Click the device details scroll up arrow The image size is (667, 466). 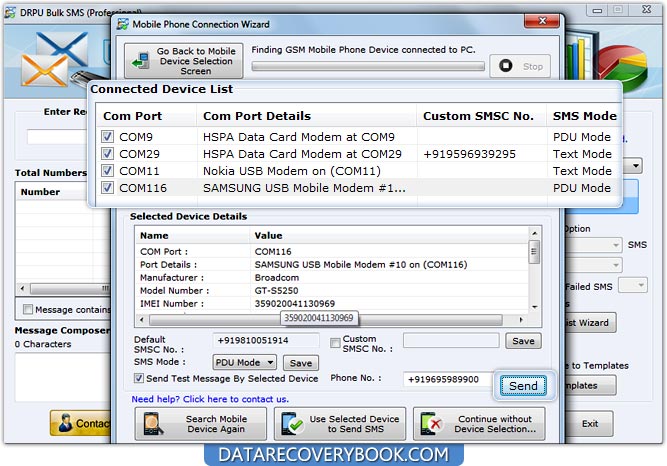534,233
